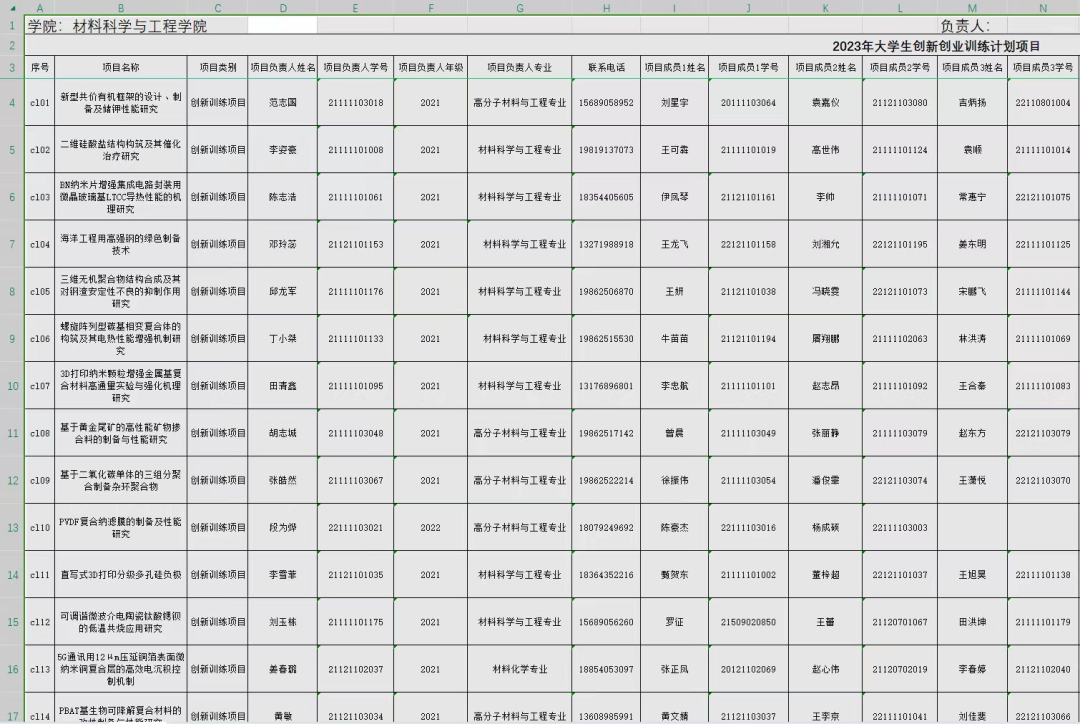The image size is (1080, 724).
Task: Select the cell containing c113
Action: point(39,670)
